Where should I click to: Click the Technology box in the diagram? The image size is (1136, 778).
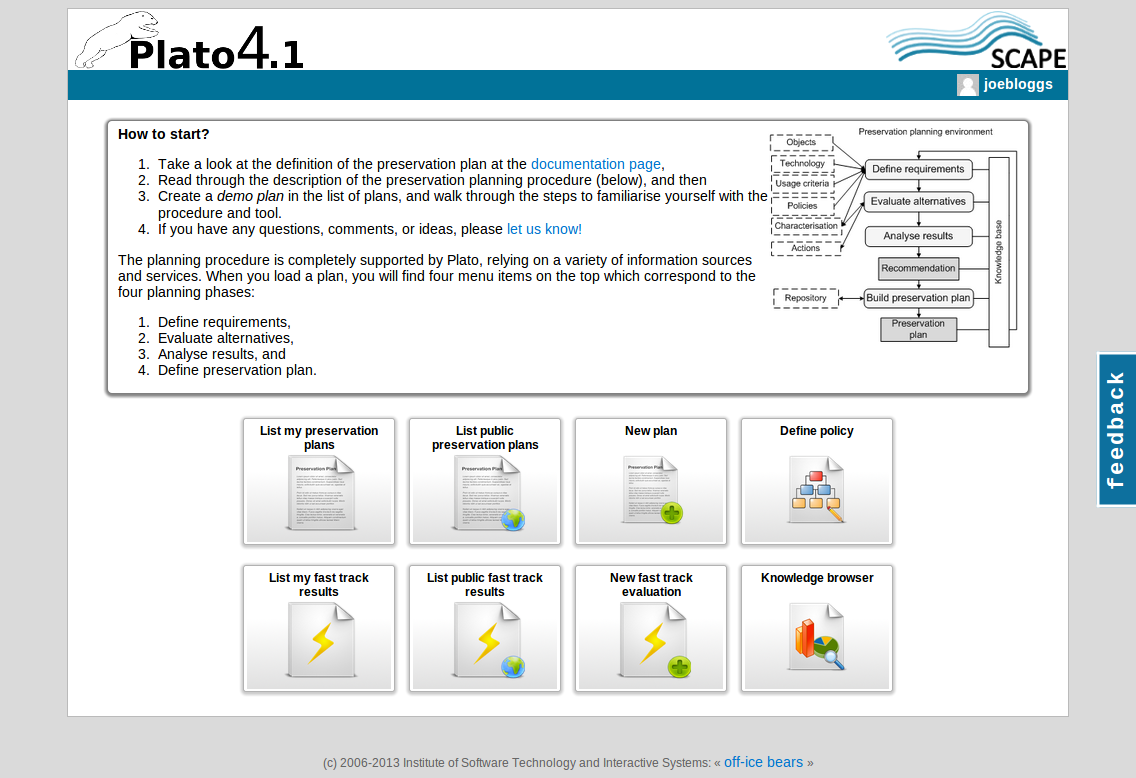[802, 164]
